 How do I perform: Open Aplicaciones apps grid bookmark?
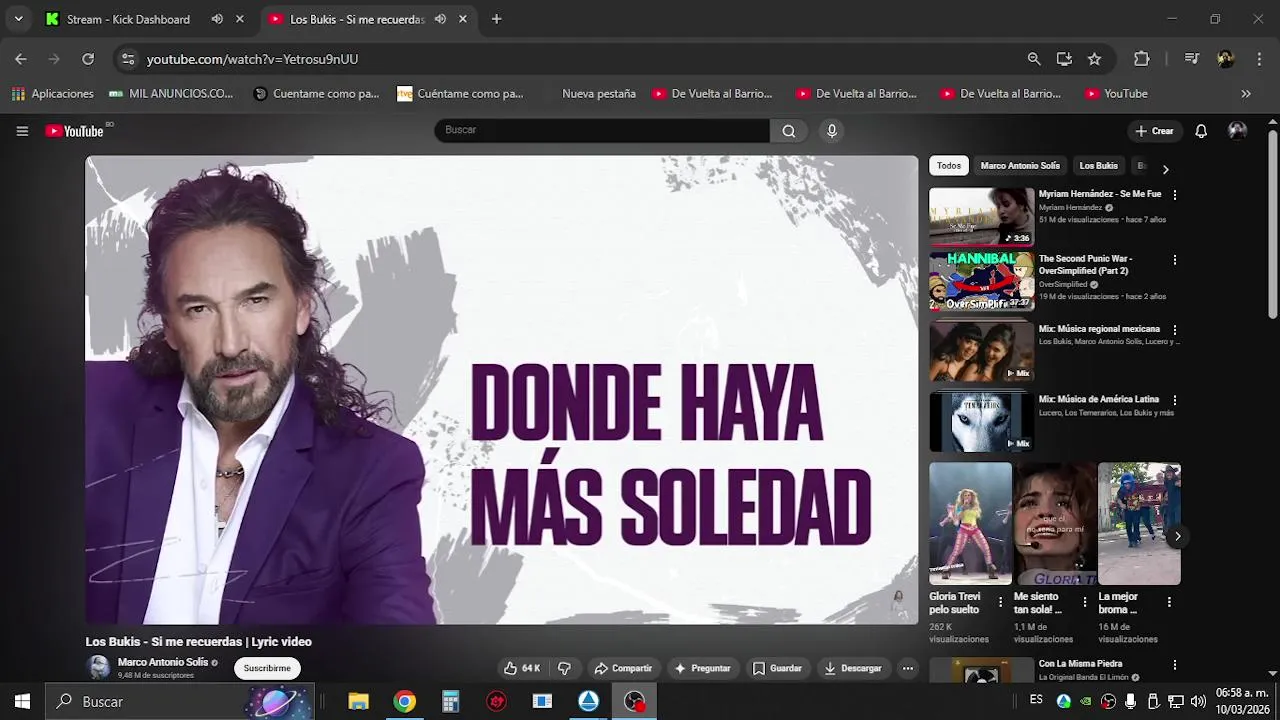tap(53, 94)
